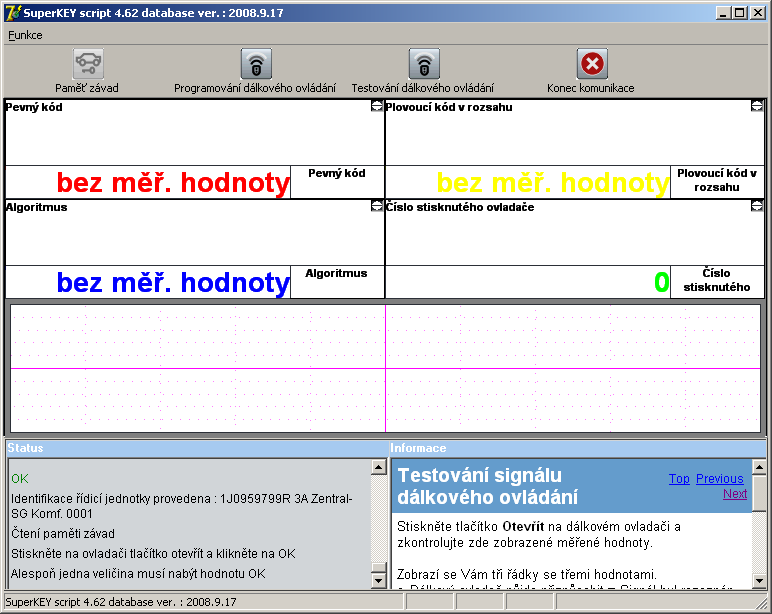This screenshot has height=614, width=772.
Task: Minimize the SuperKEY window
Action: click(x=722, y=13)
